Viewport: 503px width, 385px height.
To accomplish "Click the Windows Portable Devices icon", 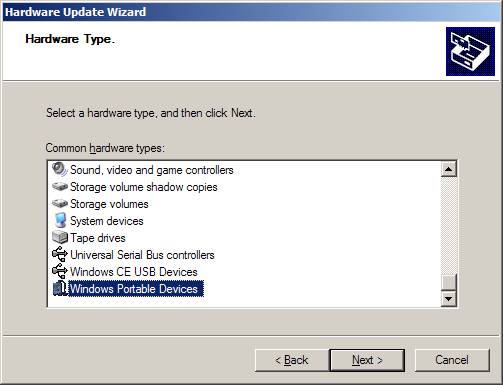I will tap(60, 288).
